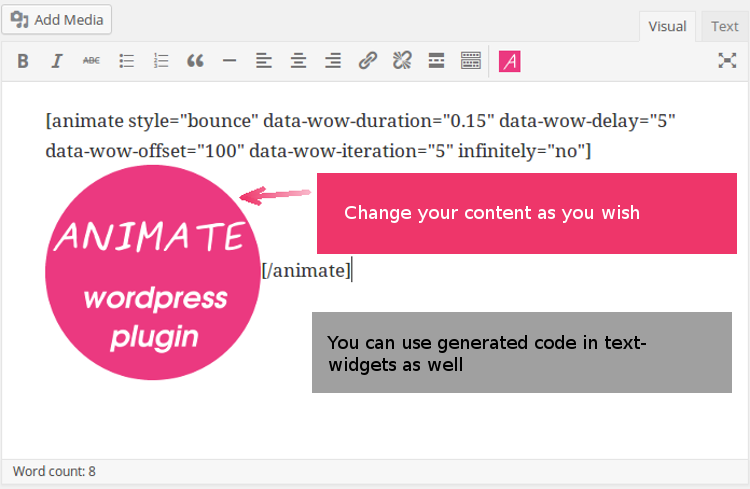Insert a numbered list
This screenshot has width=750, height=489.
tap(161, 61)
